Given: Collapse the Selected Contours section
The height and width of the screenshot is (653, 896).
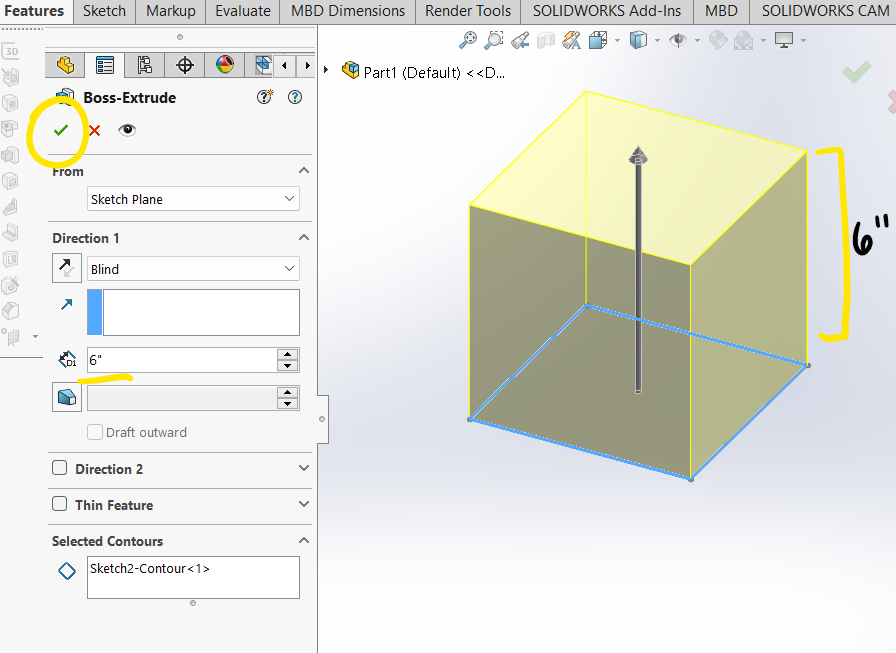Looking at the screenshot, I should pyautogui.click(x=304, y=540).
